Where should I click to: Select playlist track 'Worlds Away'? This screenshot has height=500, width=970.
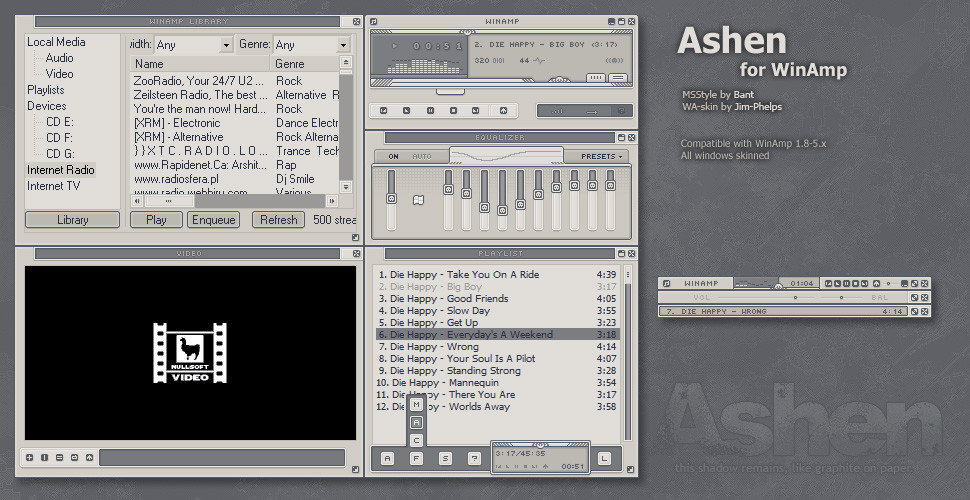click(x=497, y=407)
